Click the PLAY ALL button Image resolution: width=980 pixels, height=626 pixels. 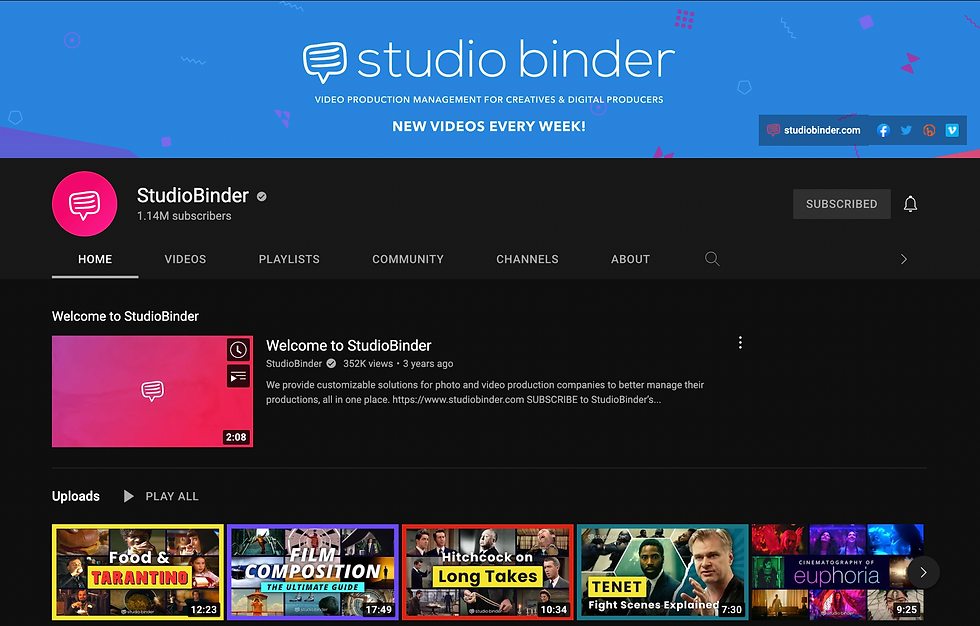click(161, 496)
